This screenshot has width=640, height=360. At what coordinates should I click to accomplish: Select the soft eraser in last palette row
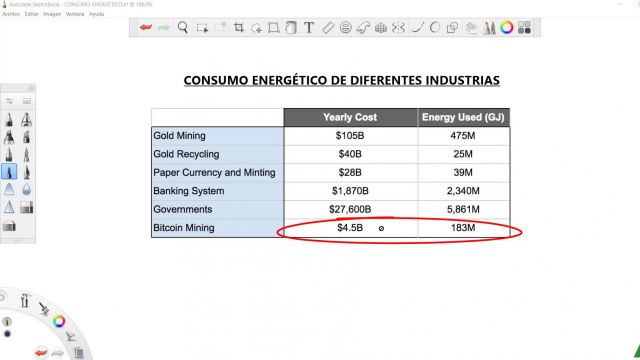coord(9,225)
